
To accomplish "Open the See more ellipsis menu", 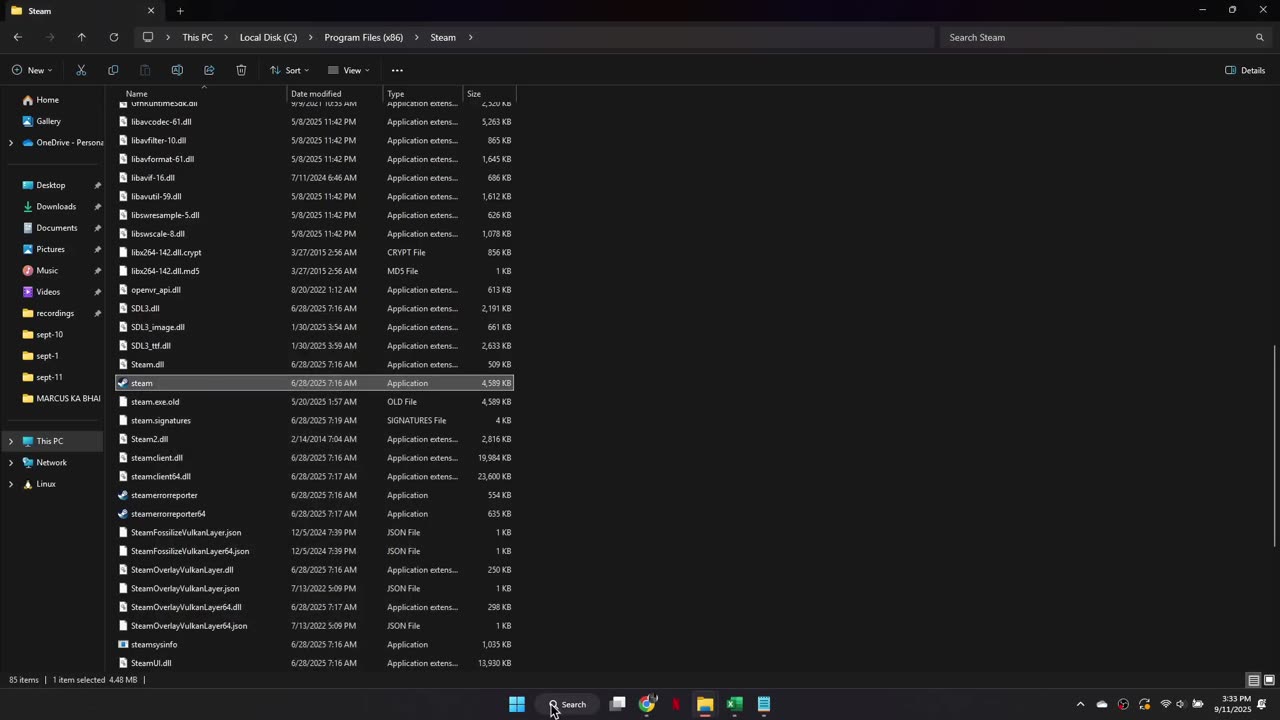I will 397,70.
